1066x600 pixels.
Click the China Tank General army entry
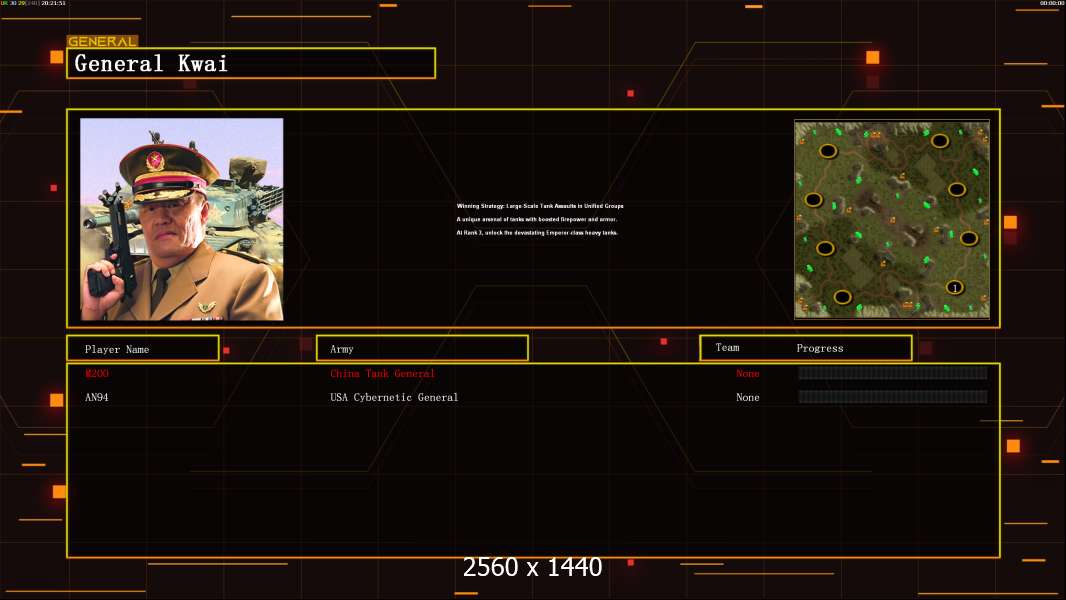pos(382,373)
